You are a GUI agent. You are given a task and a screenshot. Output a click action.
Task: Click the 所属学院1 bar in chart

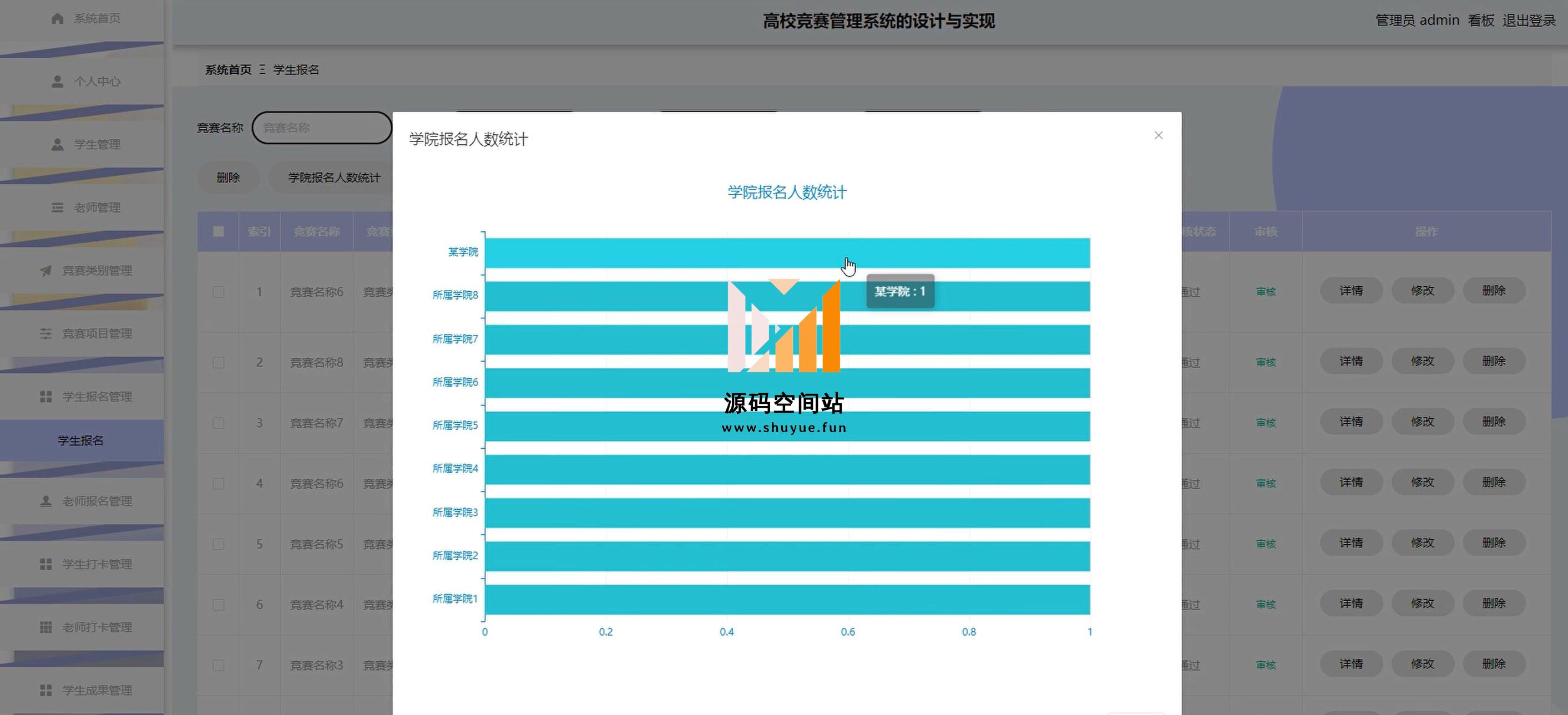(x=787, y=600)
